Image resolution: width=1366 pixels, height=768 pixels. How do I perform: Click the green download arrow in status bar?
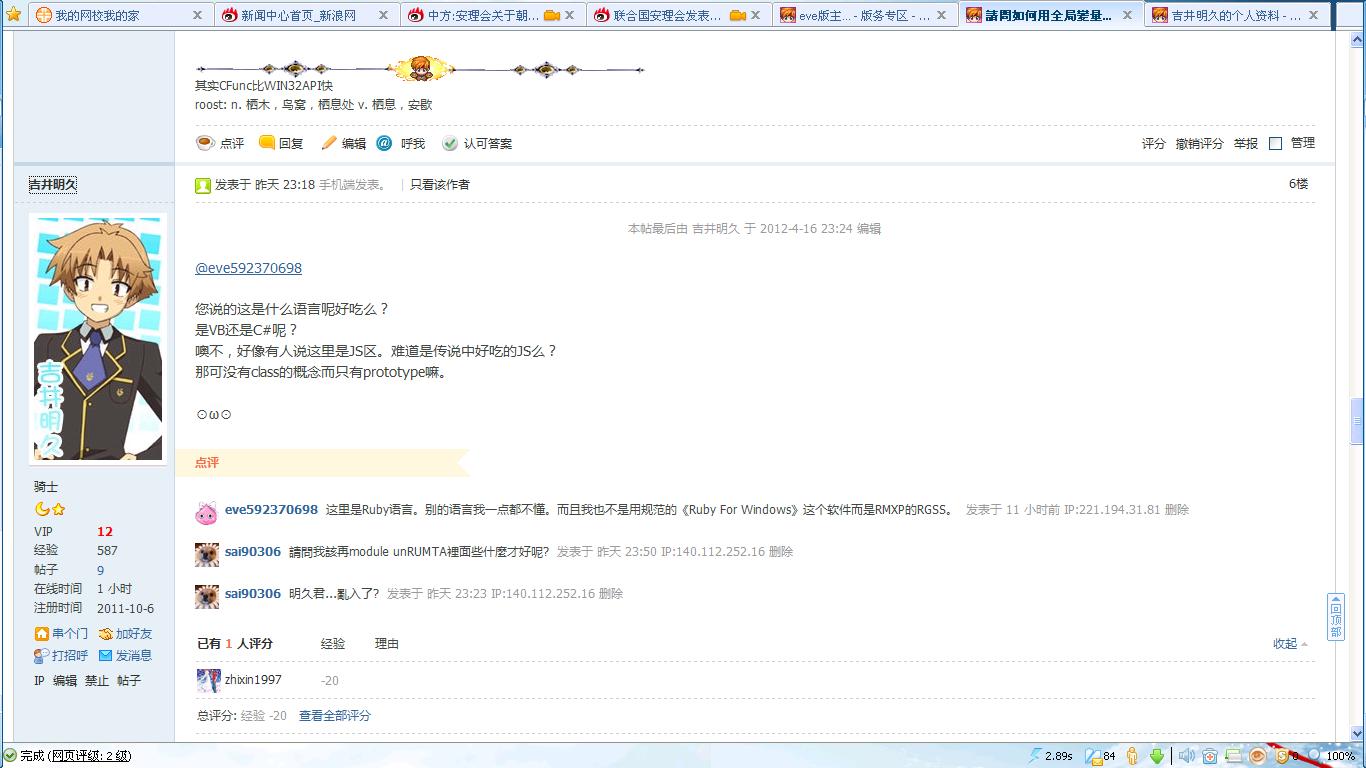pos(1157,756)
